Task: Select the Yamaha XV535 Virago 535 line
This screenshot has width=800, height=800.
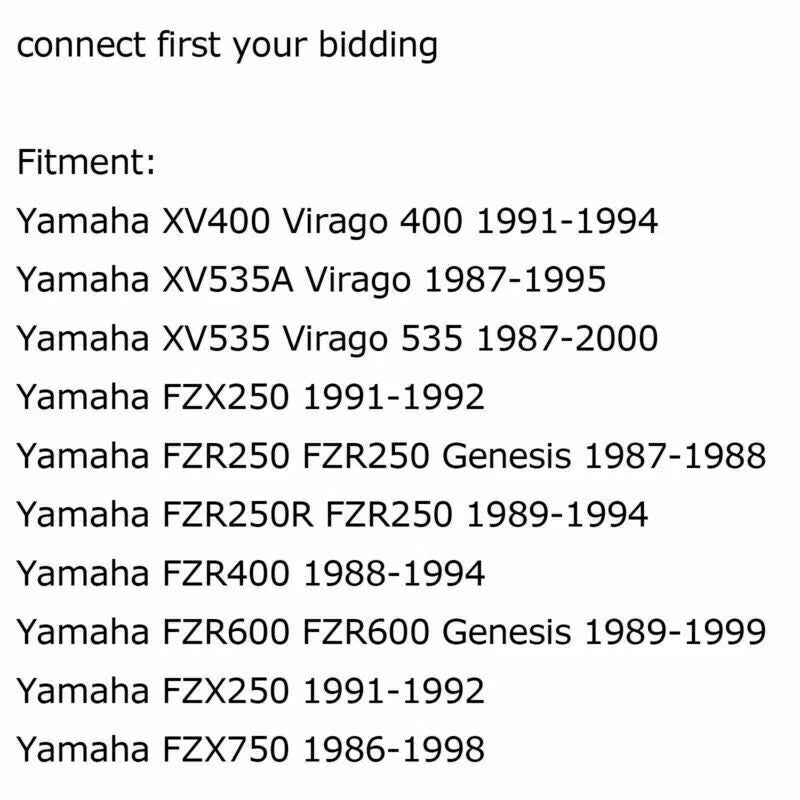Action: [x=337, y=340]
